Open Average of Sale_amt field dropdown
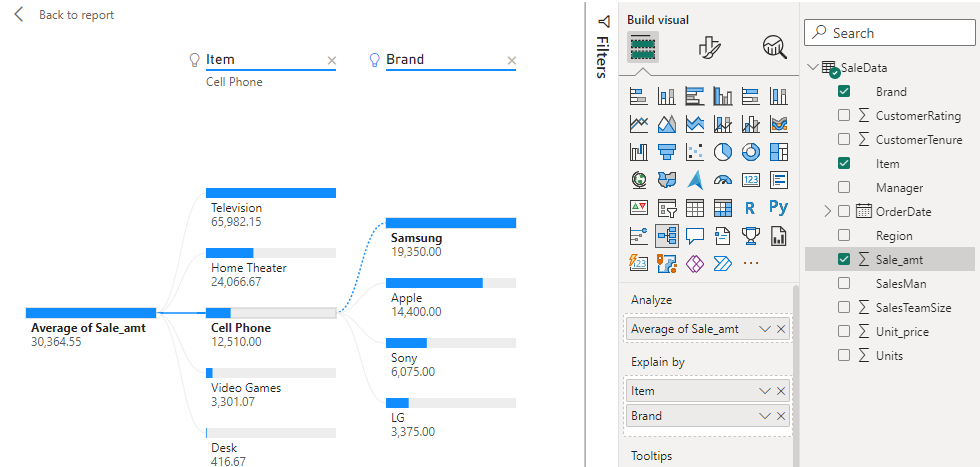This screenshot has width=980, height=467. (764, 329)
